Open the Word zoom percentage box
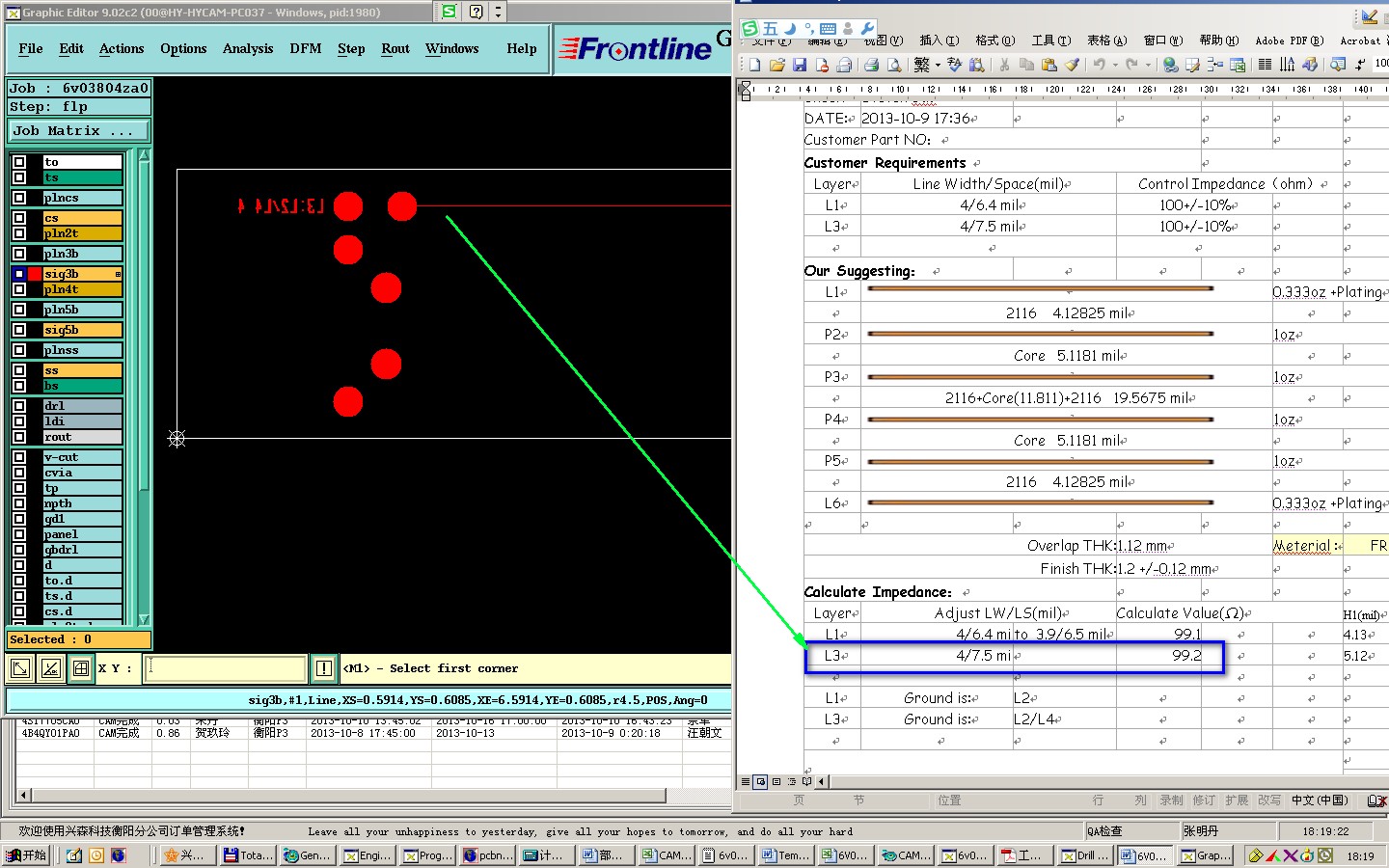1389x868 pixels. [x=1381, y=64]
